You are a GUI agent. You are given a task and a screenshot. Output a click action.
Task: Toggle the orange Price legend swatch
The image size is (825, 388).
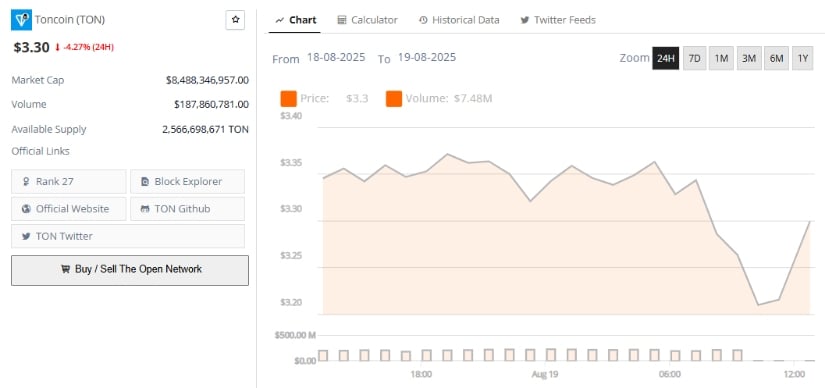(x=289, y=98)
